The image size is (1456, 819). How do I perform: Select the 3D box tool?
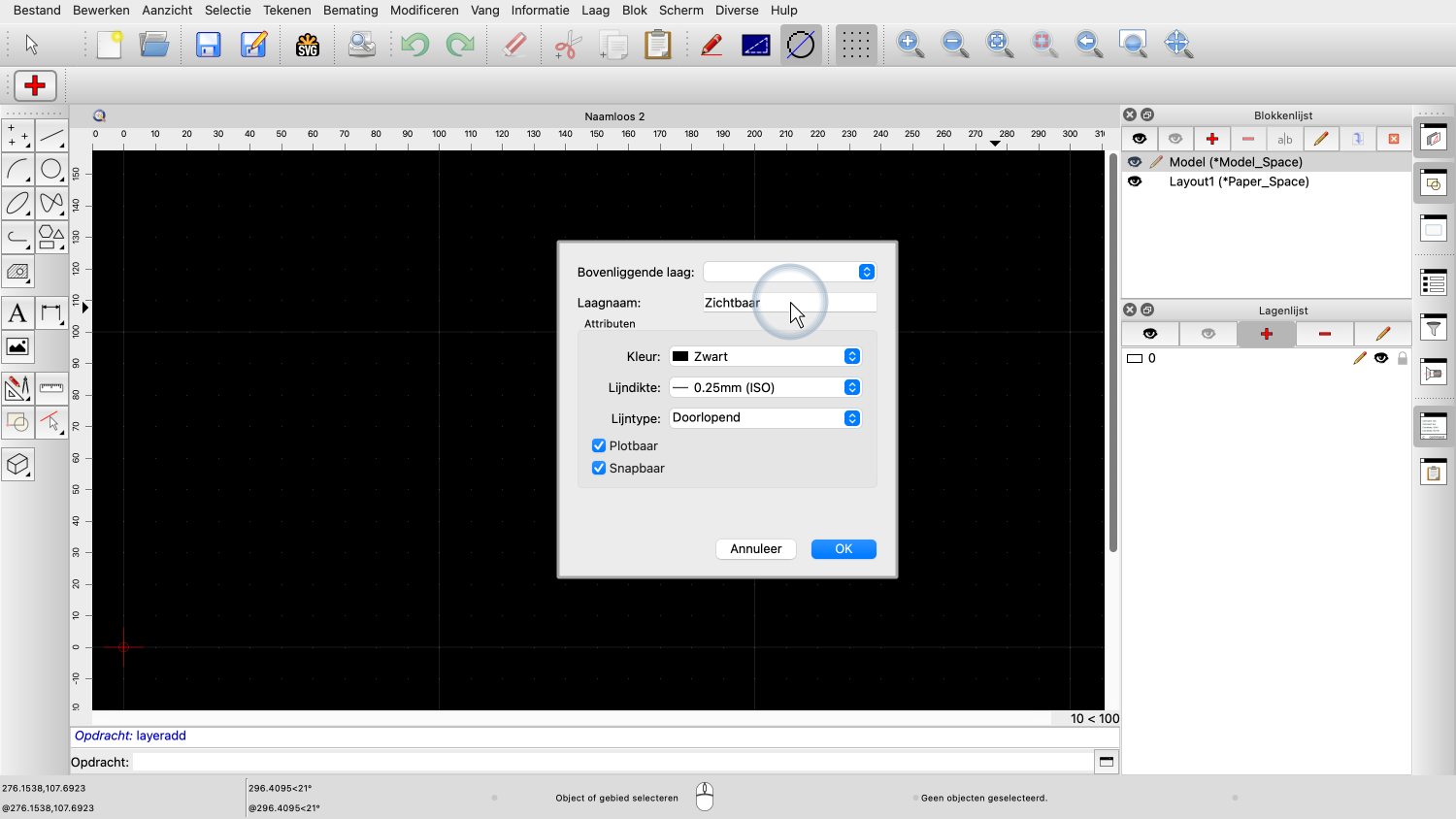(17, 465)
